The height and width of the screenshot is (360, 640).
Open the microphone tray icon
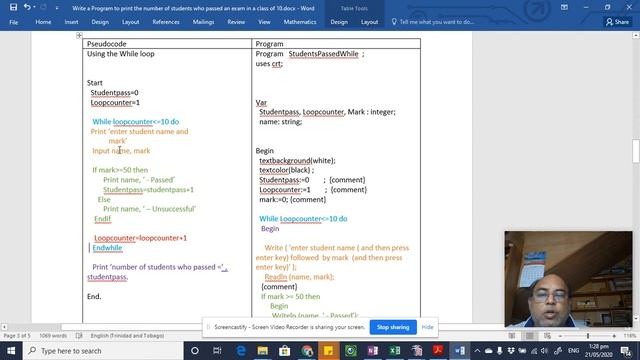[500, 351]
